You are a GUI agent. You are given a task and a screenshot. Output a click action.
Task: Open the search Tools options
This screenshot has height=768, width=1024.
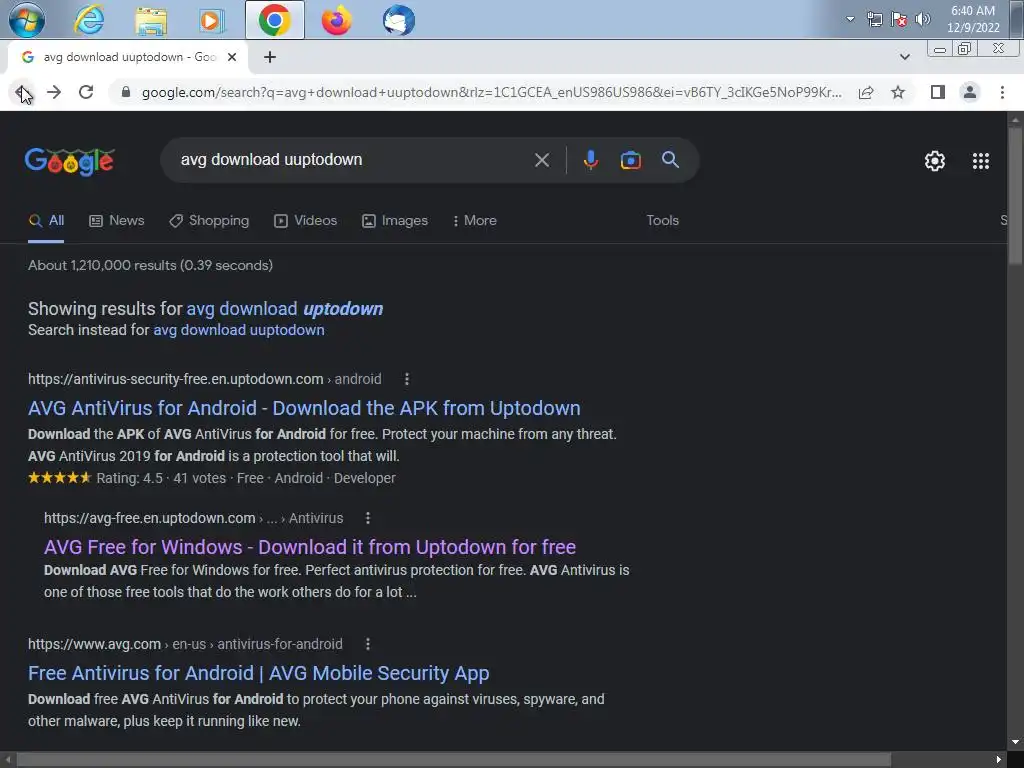coord(662,221)
